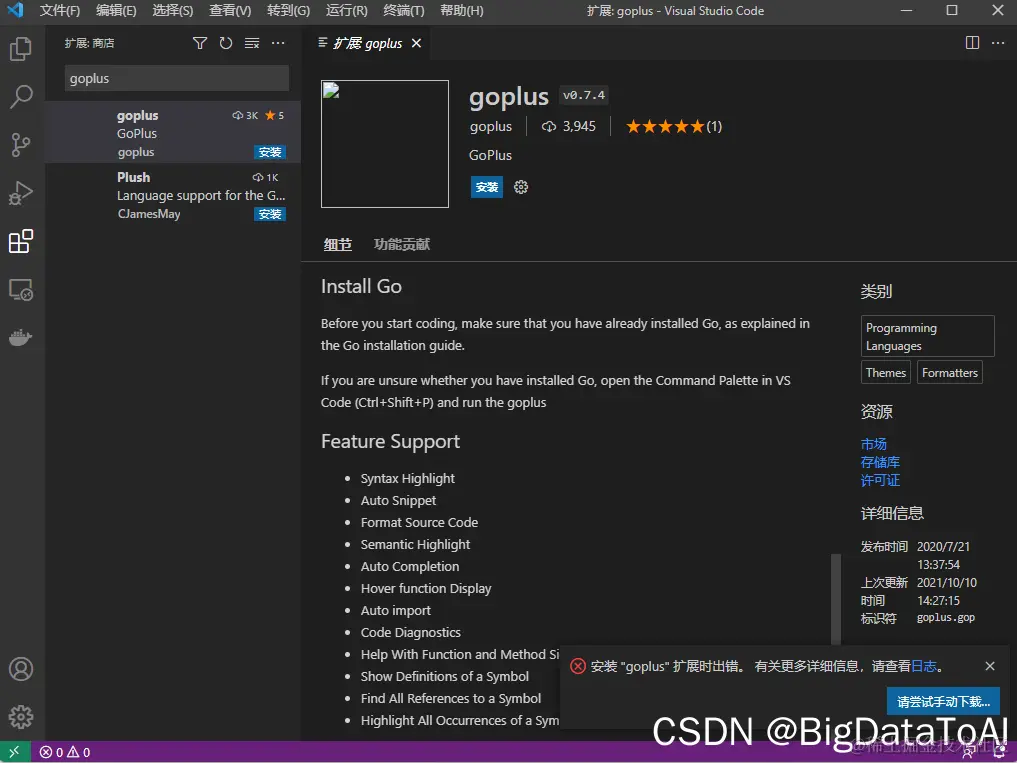The height and width of the screenshot is (763, 1017).
Task: Click the Themes category tag
Action: (885, 372)
